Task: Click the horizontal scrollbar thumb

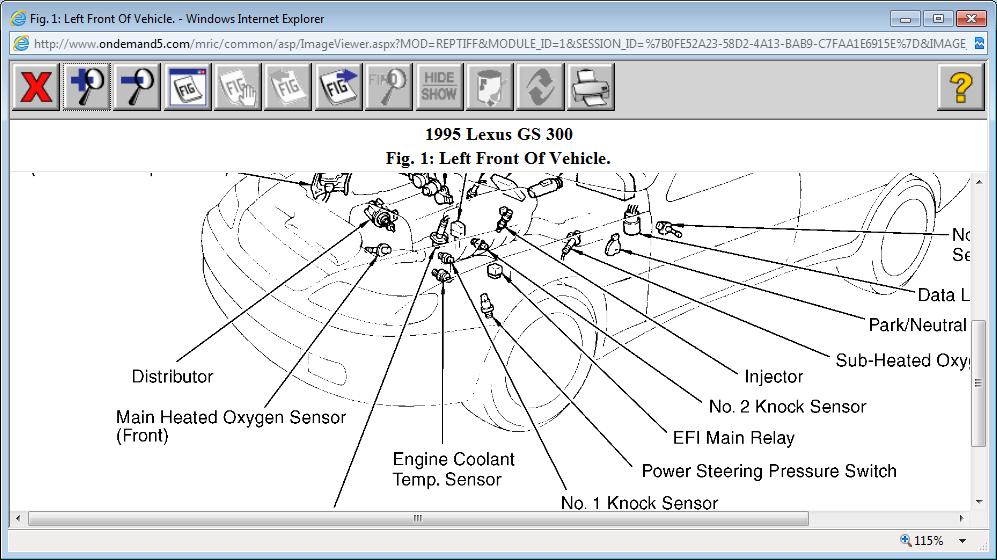Action: click(x=418, y=518)
